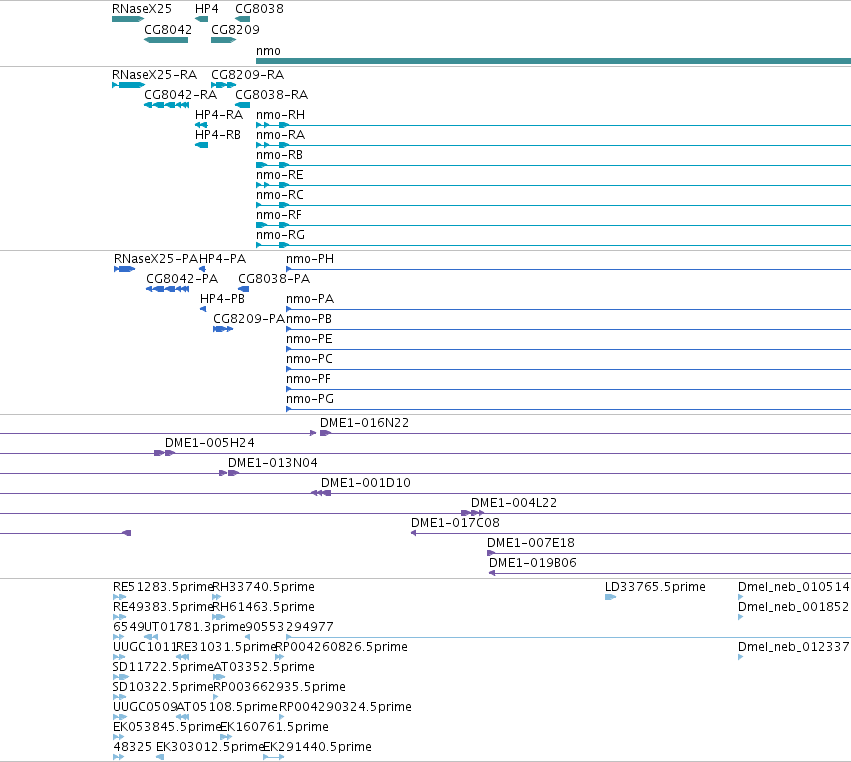Click the nmo-RA transcript label

(280, 135)
